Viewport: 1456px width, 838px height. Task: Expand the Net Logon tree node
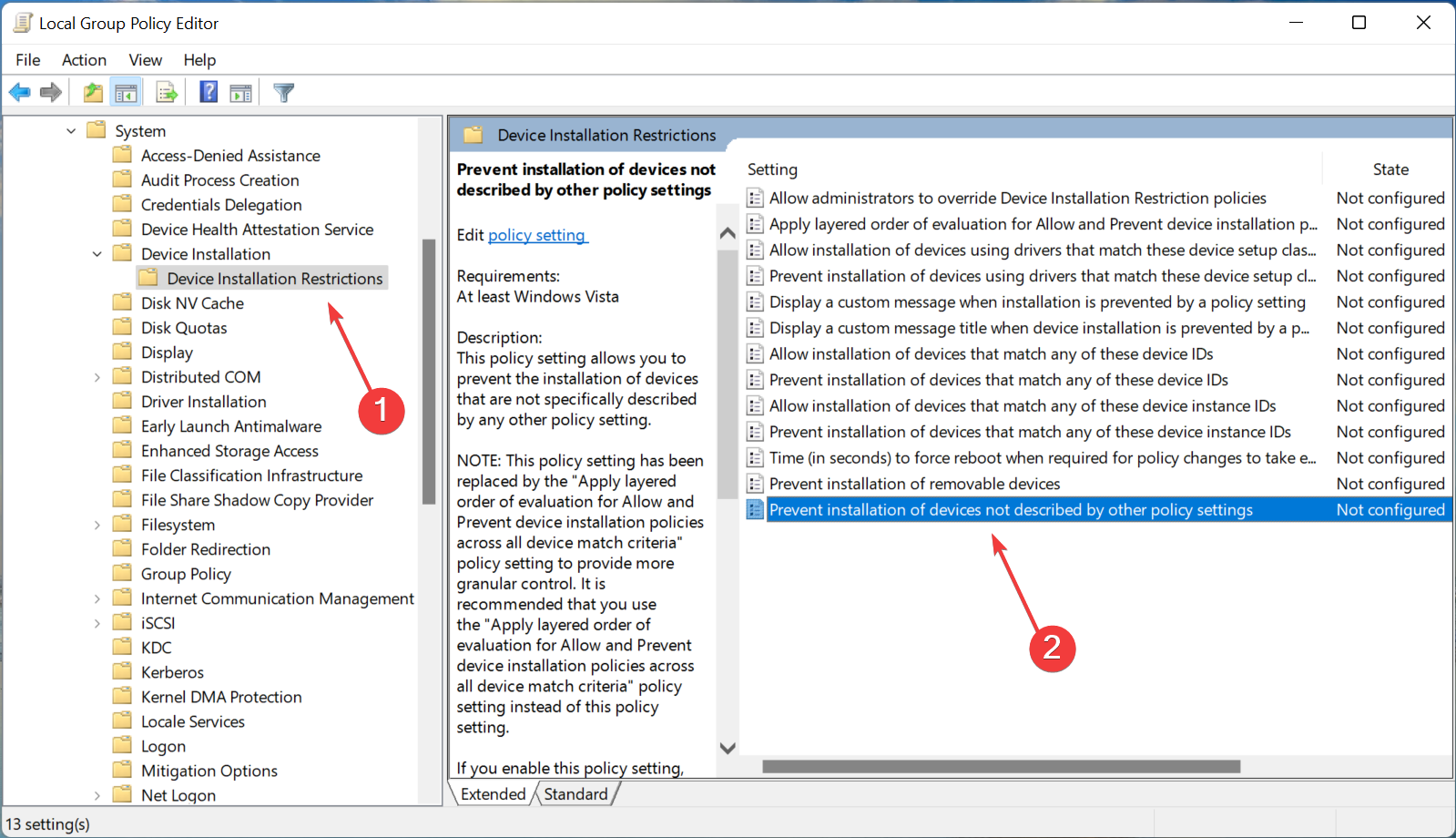(x=97, y=795)
